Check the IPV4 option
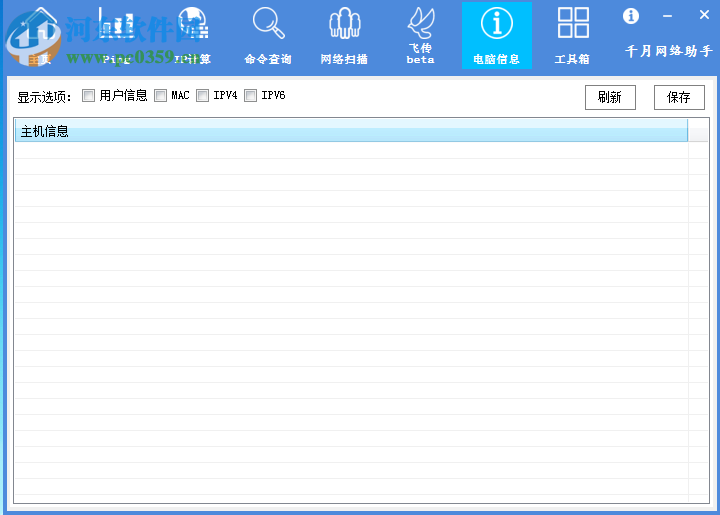 pyautogui.click(x=202, y=95)
